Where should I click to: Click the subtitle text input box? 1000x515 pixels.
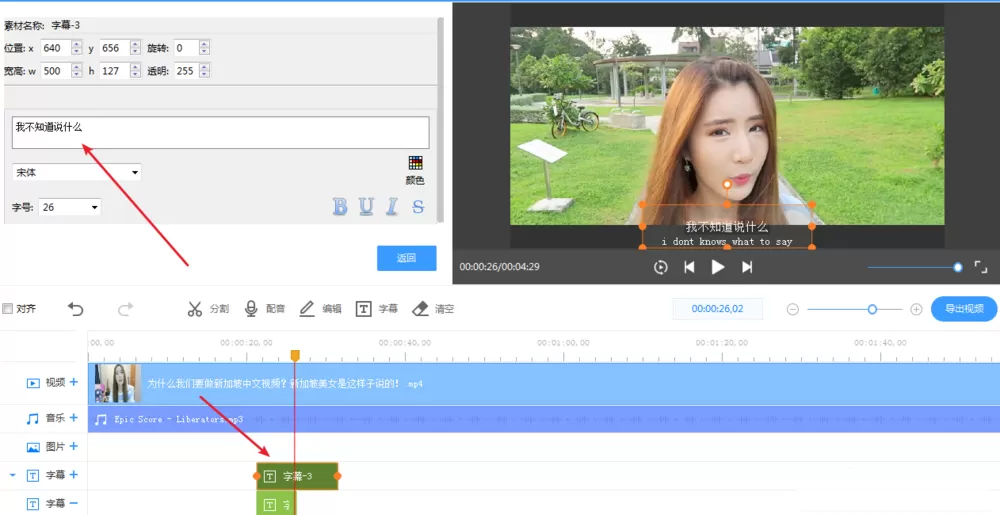[x=221, y=133]
